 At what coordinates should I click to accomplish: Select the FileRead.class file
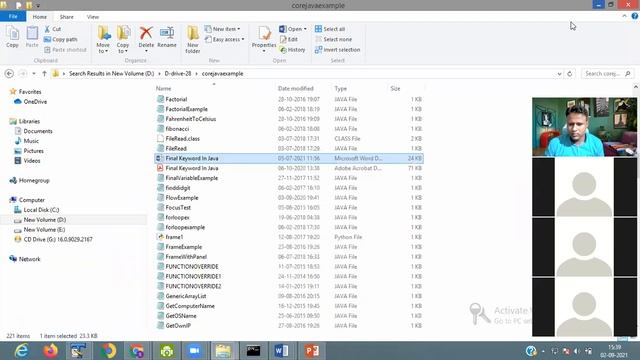tap(182, 139)
